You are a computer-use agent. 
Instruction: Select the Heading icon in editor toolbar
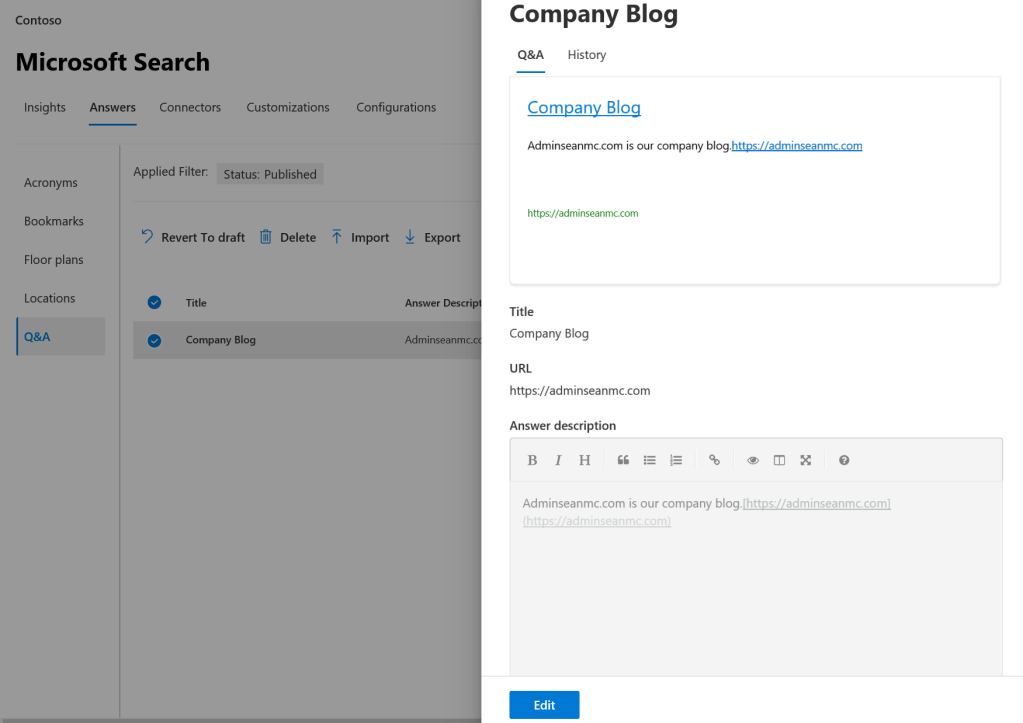585,460
